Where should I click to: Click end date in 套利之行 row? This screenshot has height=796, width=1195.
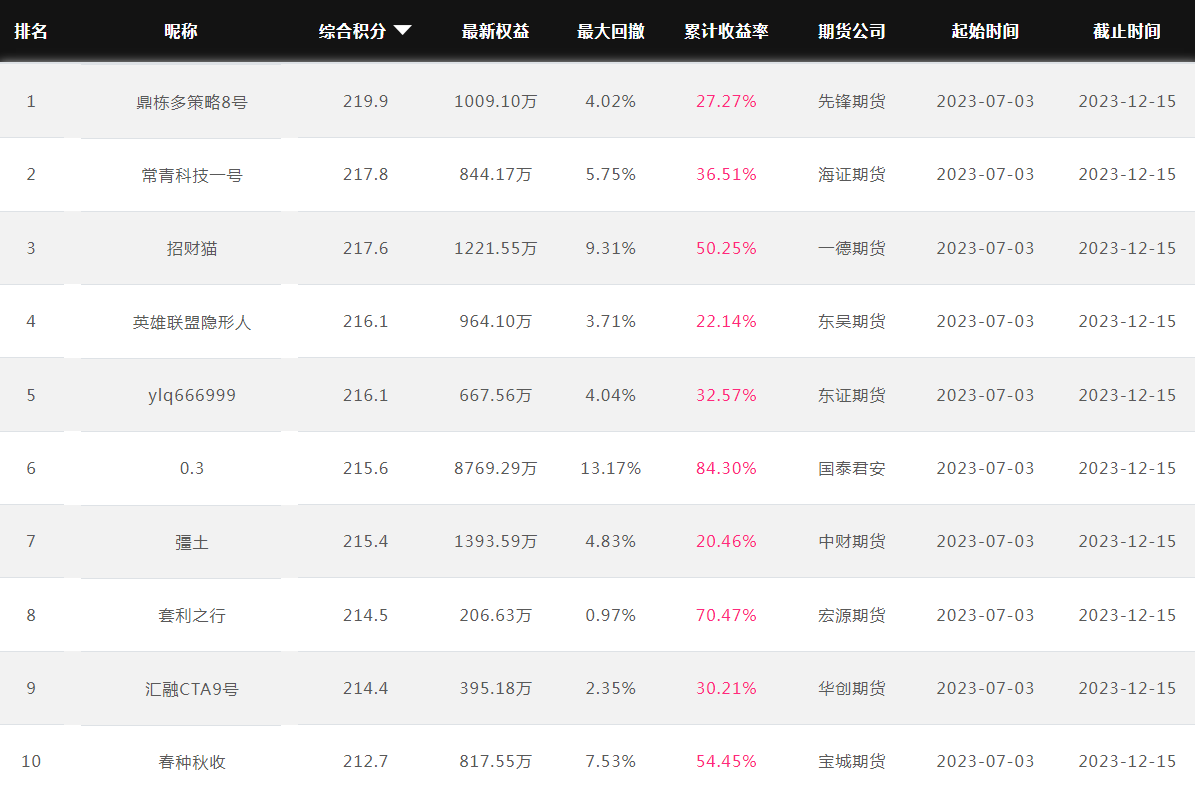(1126, 615)
